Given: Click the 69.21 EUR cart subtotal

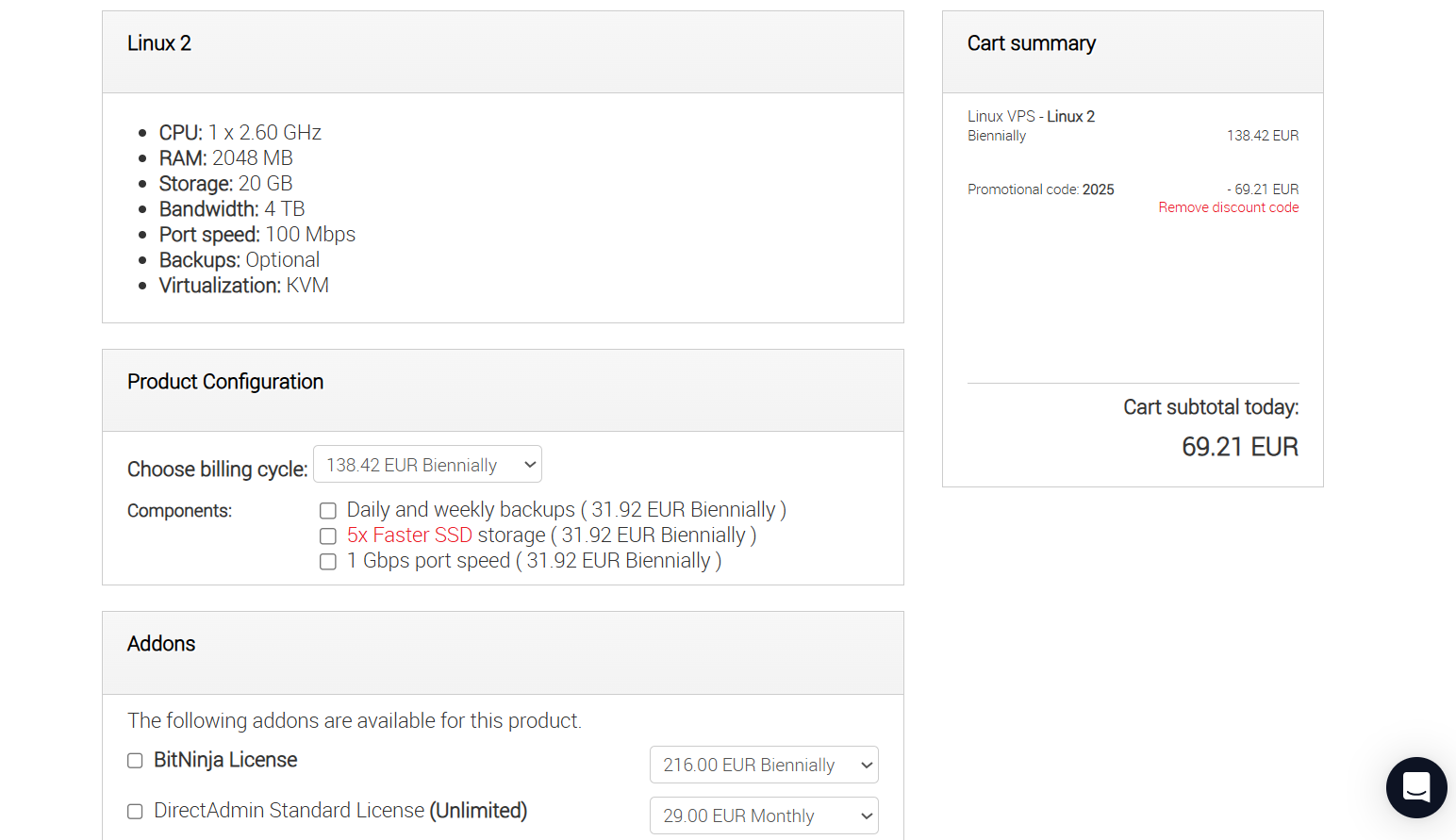Looking at the screenshot, I should coord(1240,447).
